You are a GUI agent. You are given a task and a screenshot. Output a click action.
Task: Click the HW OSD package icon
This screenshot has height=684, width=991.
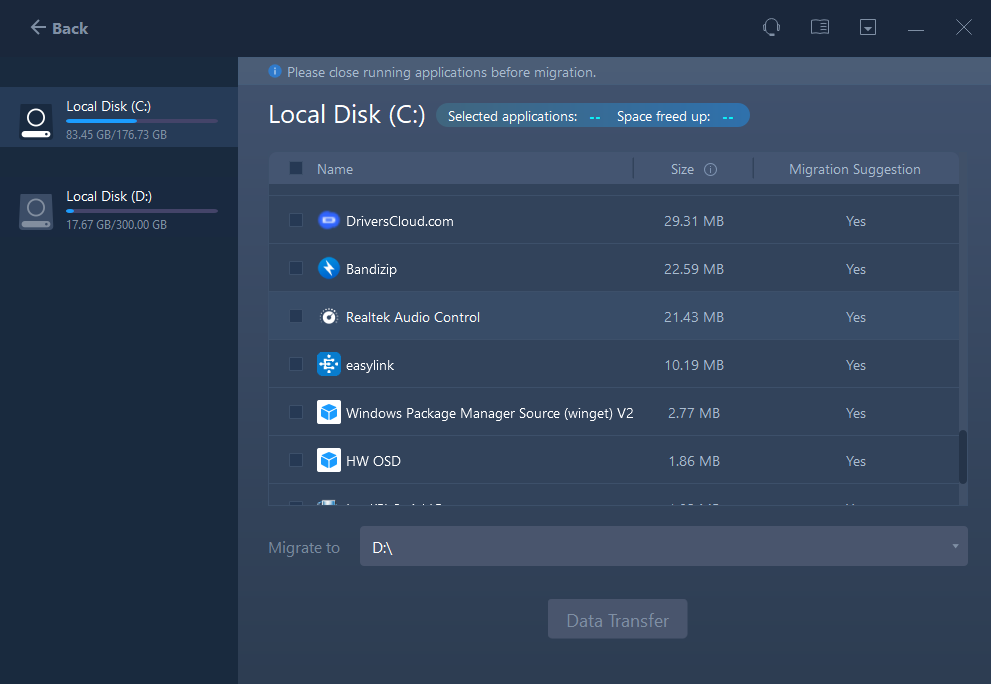329,461
